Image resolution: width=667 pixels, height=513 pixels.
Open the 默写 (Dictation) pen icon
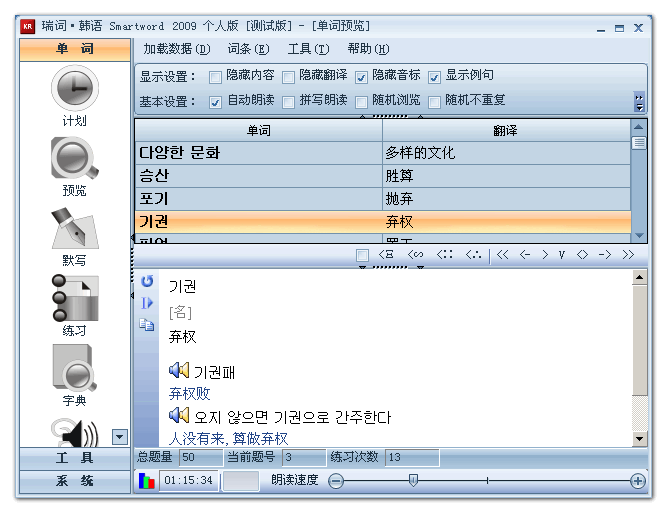click(x=75, y=228)
